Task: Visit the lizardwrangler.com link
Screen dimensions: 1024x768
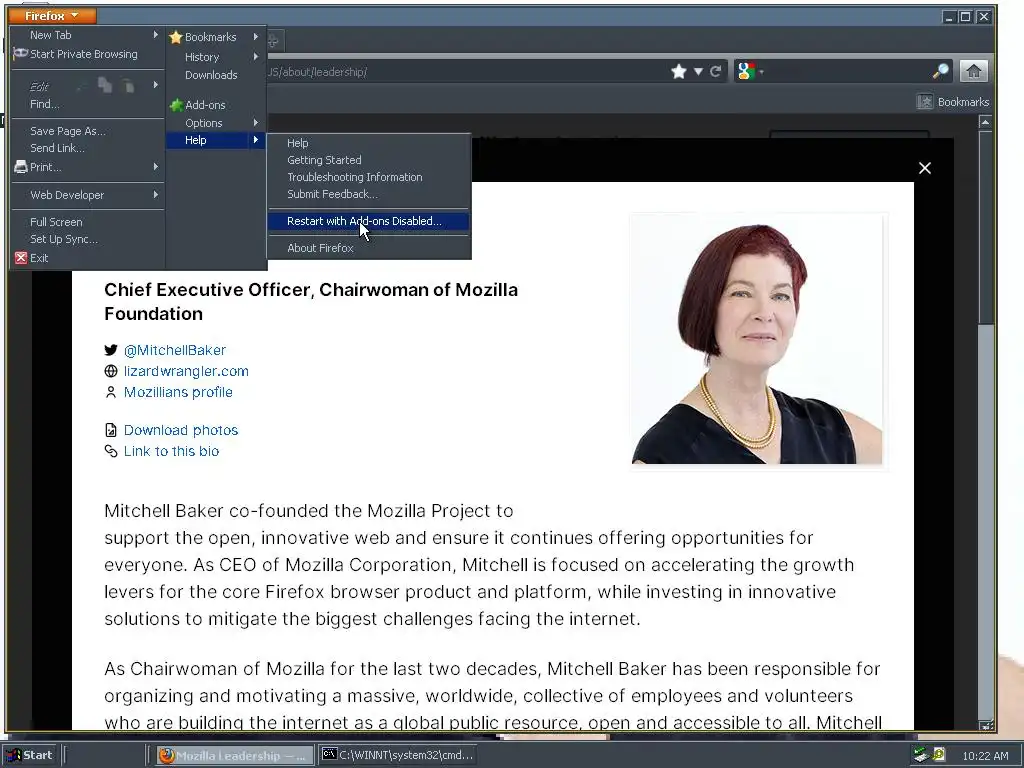Action: [186, 372]
